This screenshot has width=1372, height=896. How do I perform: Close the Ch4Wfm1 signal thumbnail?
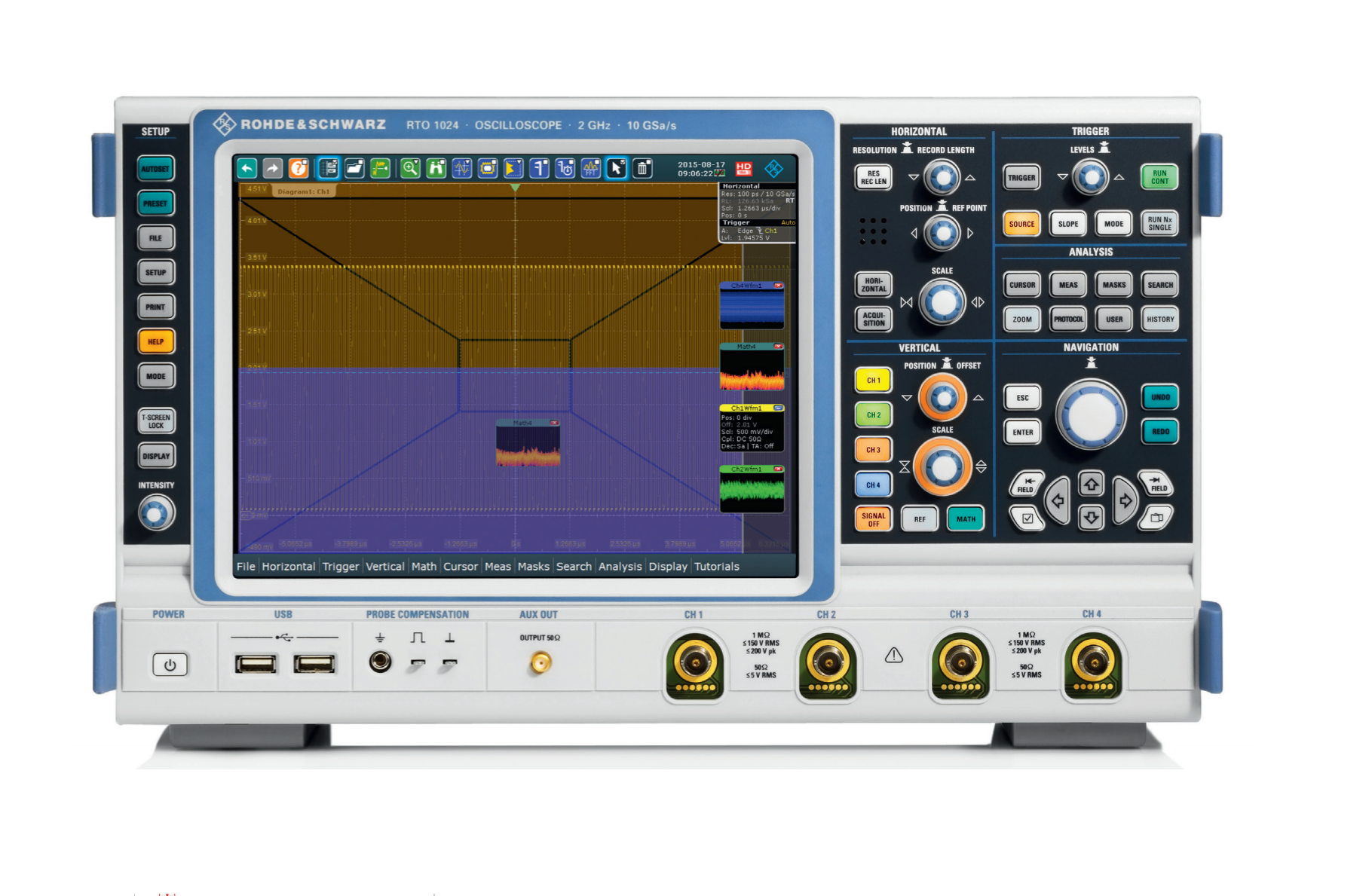778,286
